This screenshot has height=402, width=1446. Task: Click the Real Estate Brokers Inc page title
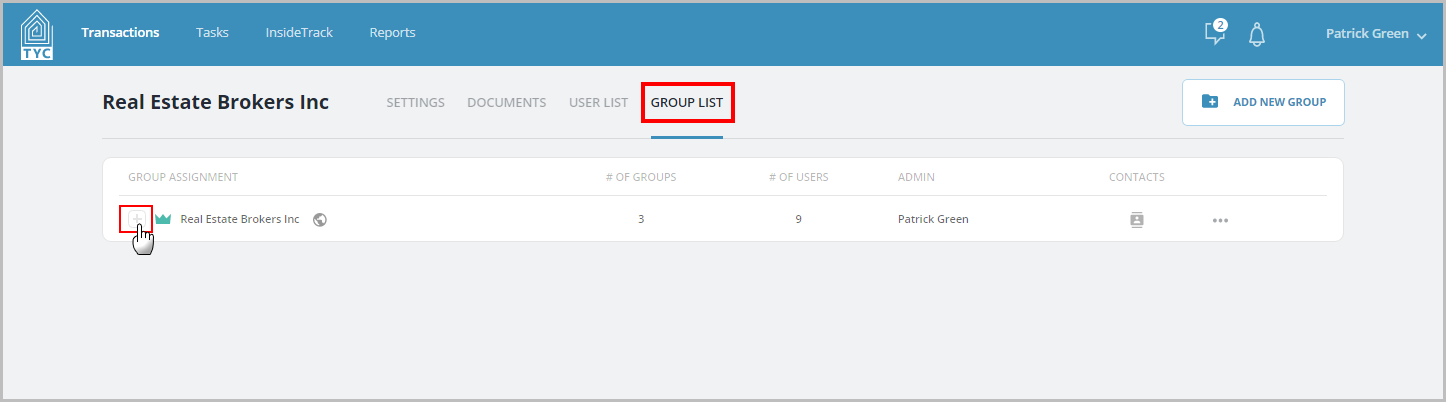(215, 102)
